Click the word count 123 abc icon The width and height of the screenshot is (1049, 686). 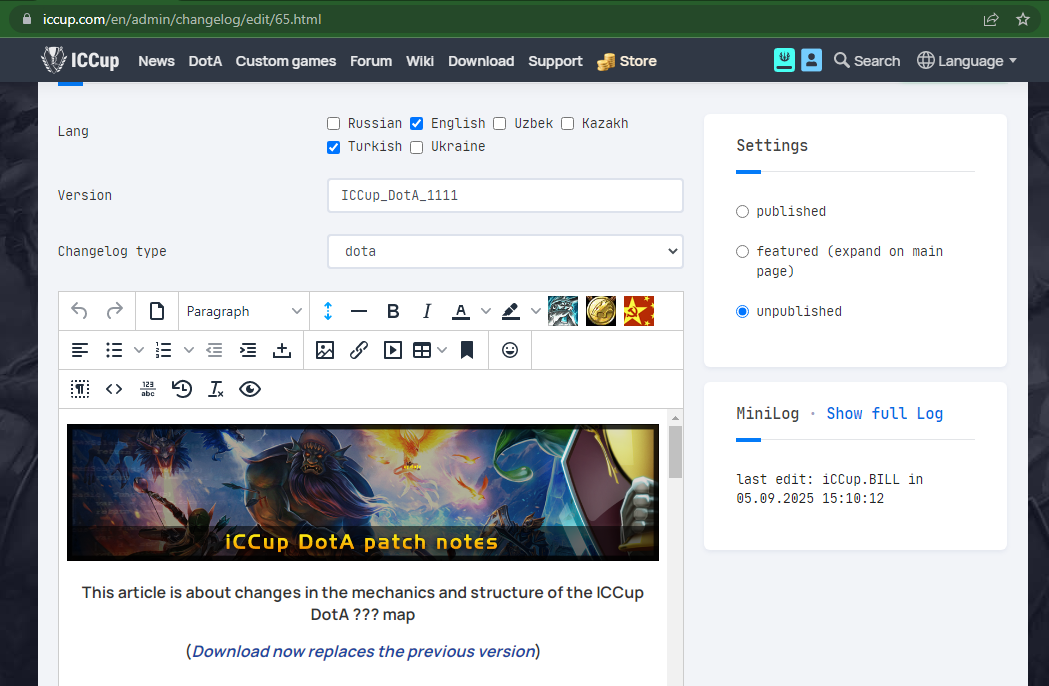tap(148, 389)
